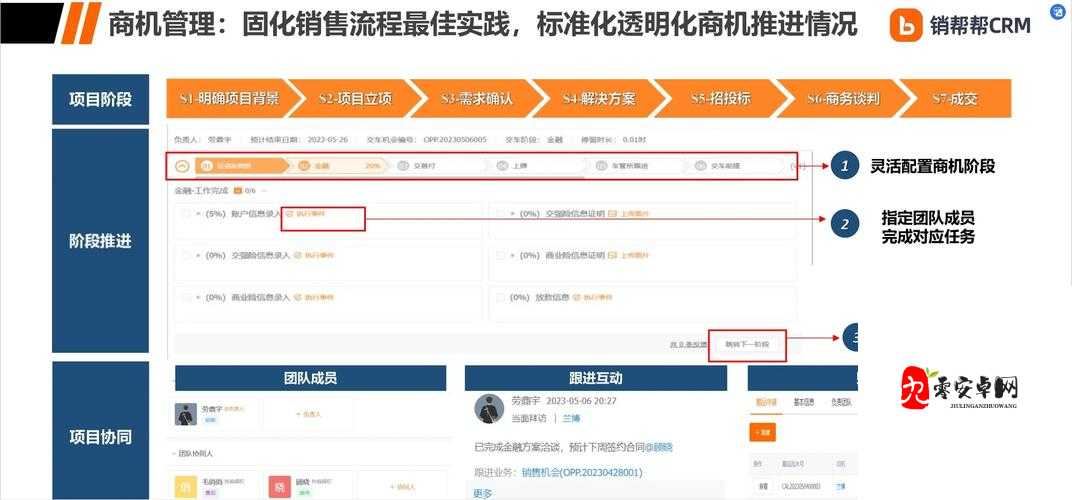Tick the 放款信息 checkbox
The image size is (1072, 500).
pyautogui.click(x=500, y=298)
